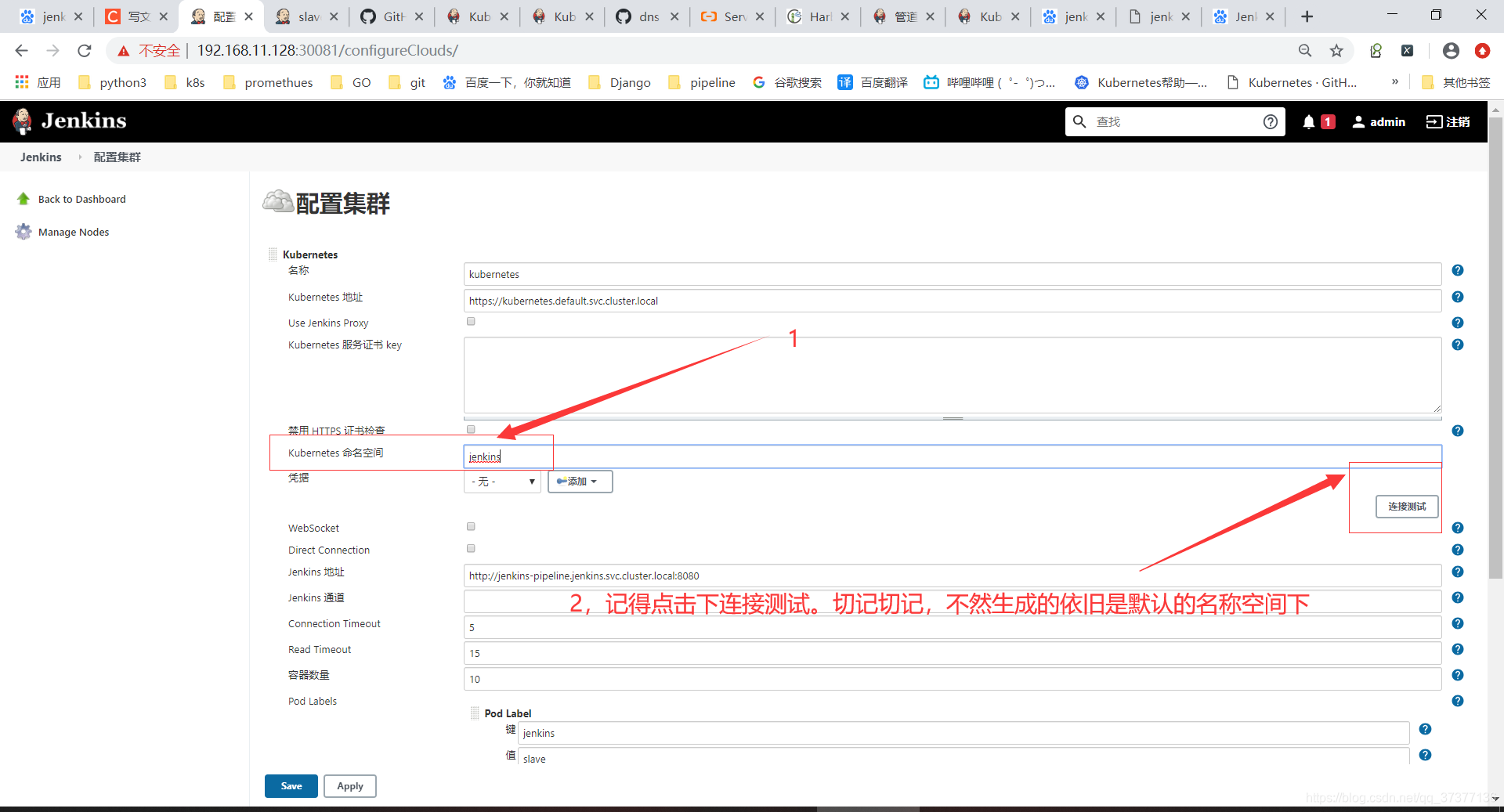The image size is (1504, 812).
Task: Click the Back to Dashboard arrow icon
Action: [x=23, y=199]
